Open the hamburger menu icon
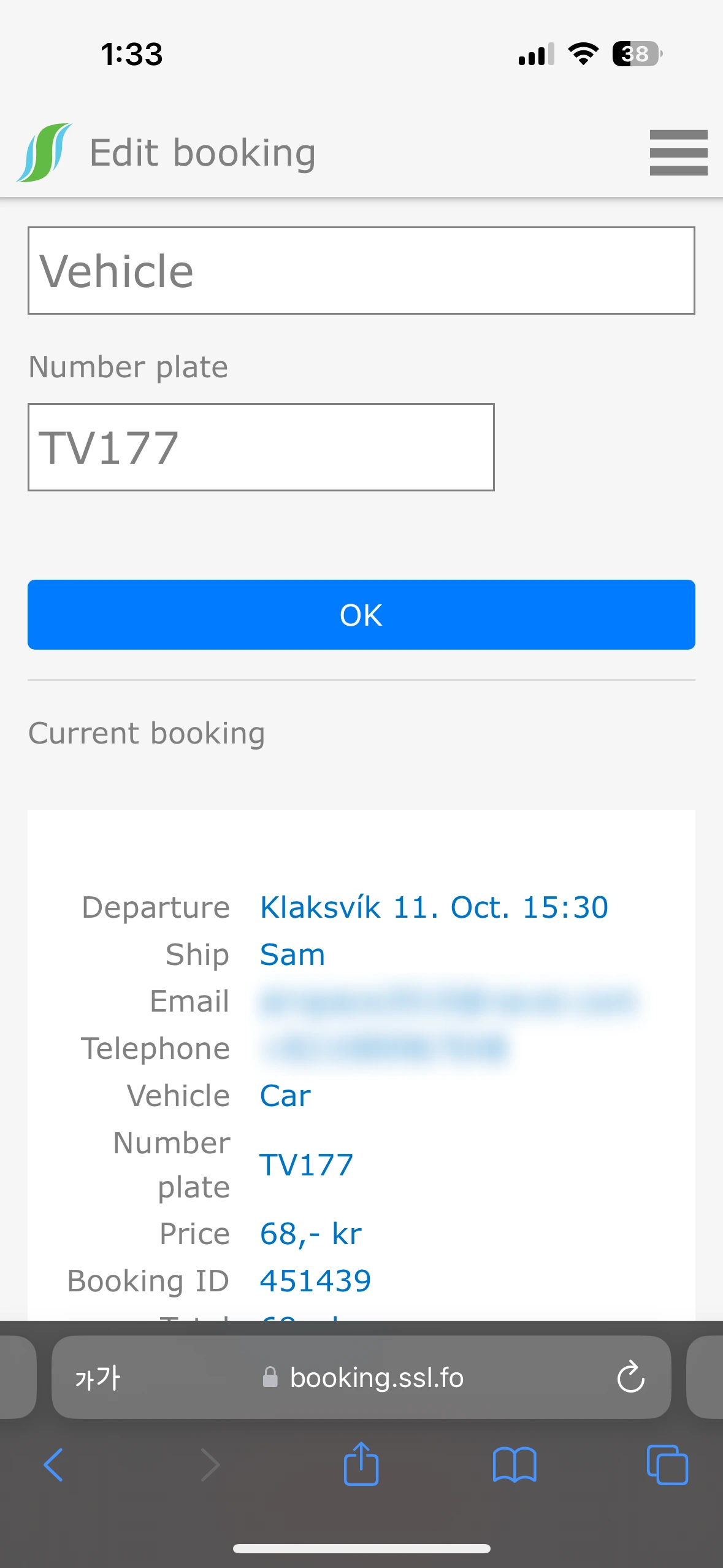This screenshot has width=723, height=1568. tap(678, 153)
